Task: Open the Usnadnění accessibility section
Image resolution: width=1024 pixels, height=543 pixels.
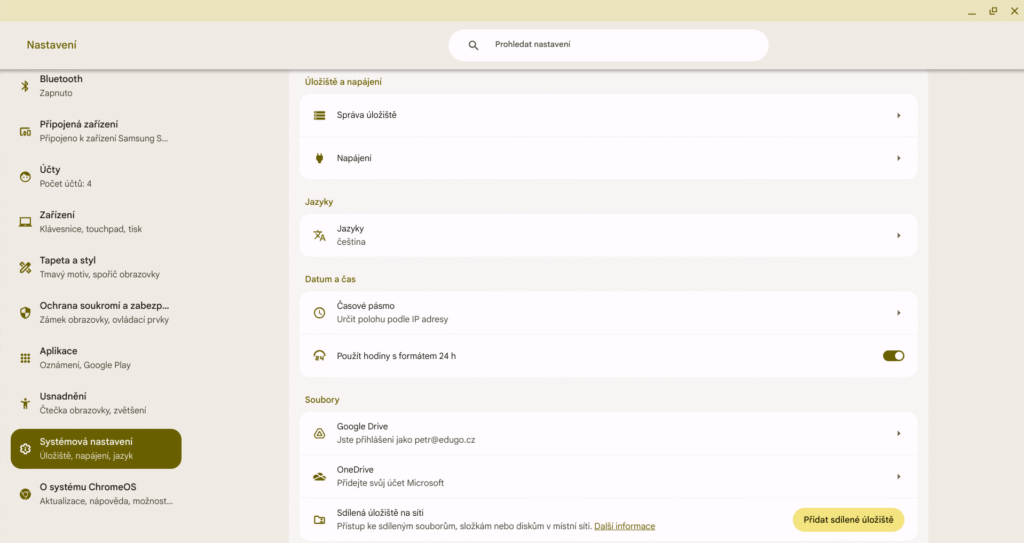Action: [x=96, y=403]
